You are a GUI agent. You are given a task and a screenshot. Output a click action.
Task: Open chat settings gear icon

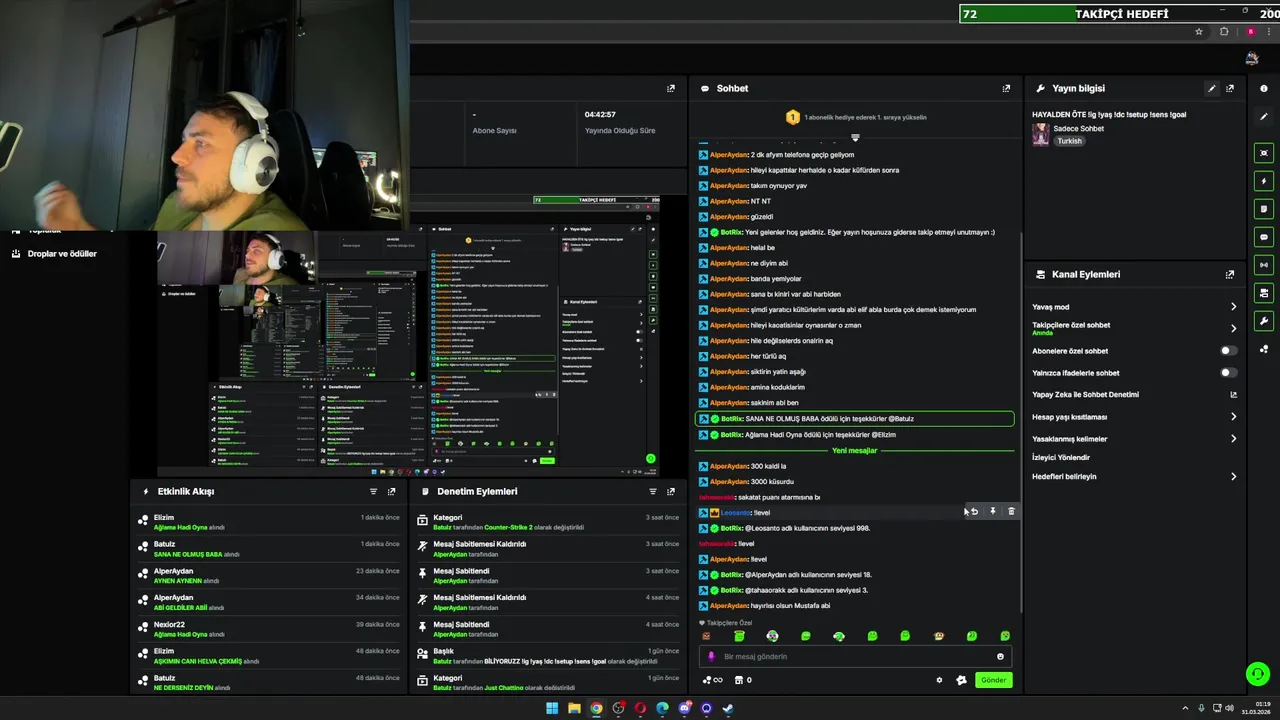click(x=939, y=680)
